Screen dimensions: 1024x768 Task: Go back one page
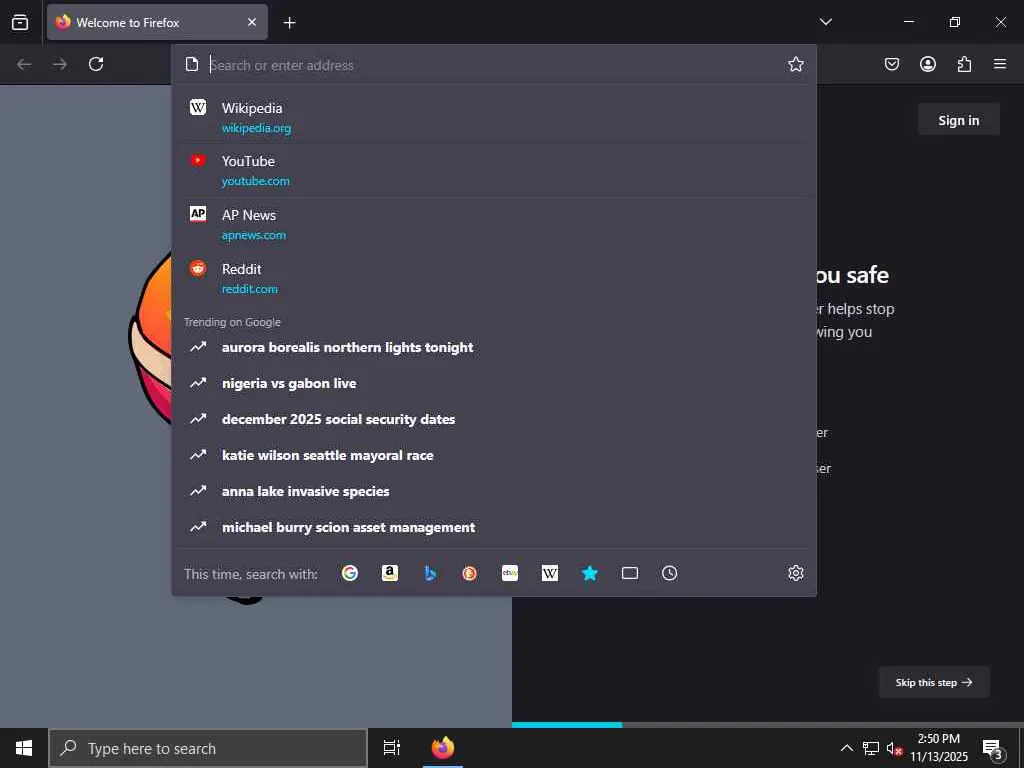pos(24,64)
